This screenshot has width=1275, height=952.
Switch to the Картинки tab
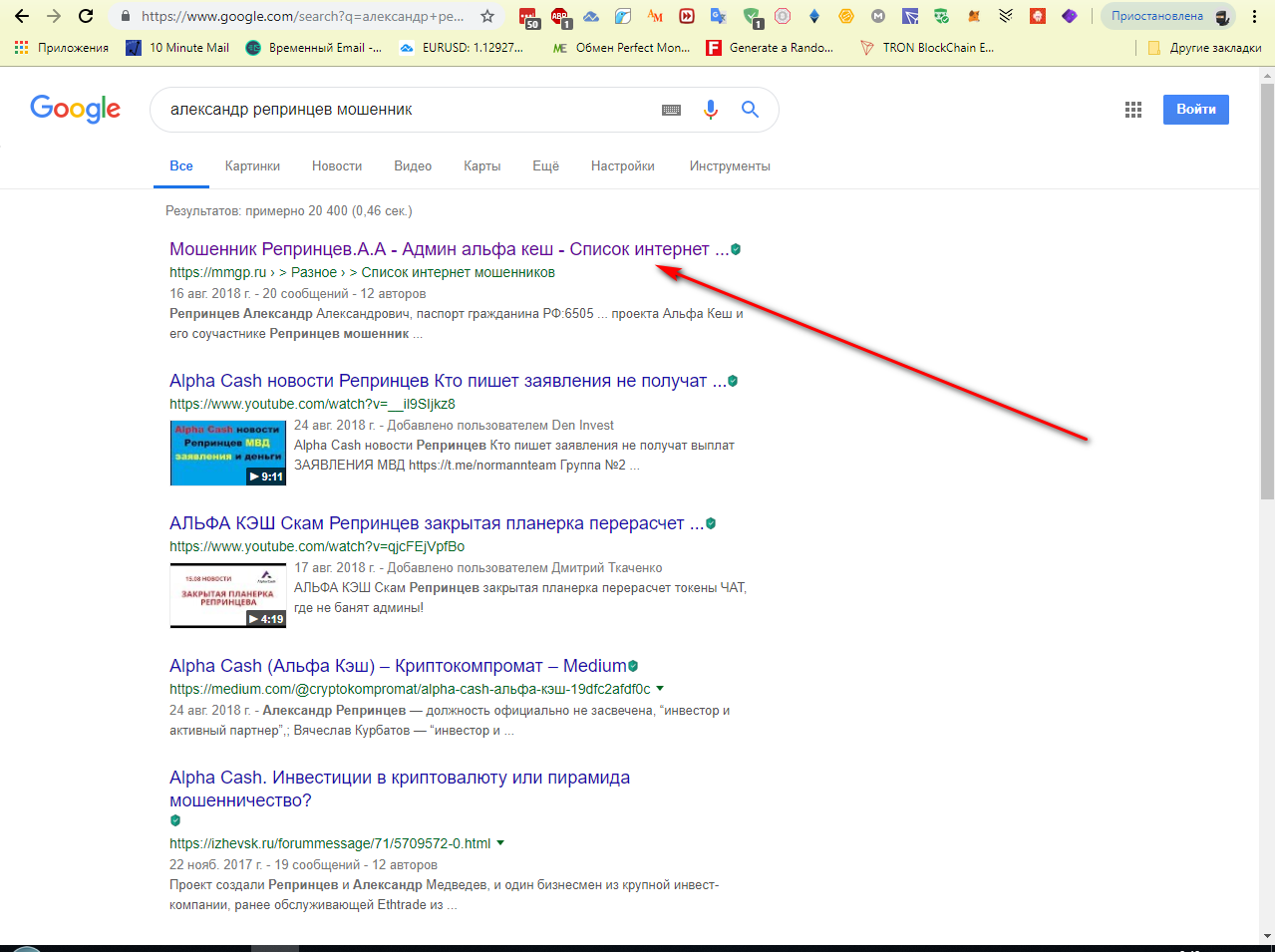[252, 166]
